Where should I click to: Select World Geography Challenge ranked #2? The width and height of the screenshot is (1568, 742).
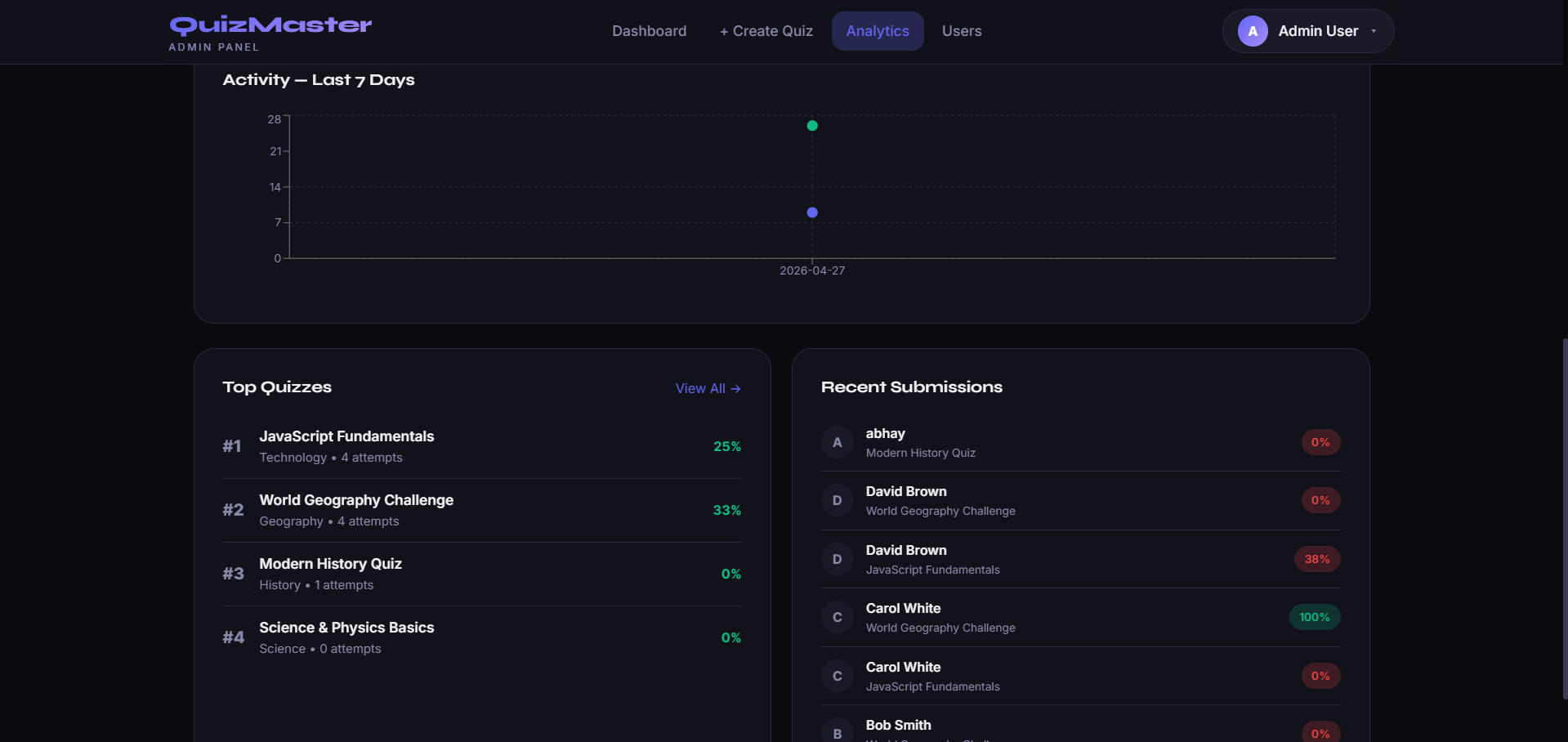(356, 500)
